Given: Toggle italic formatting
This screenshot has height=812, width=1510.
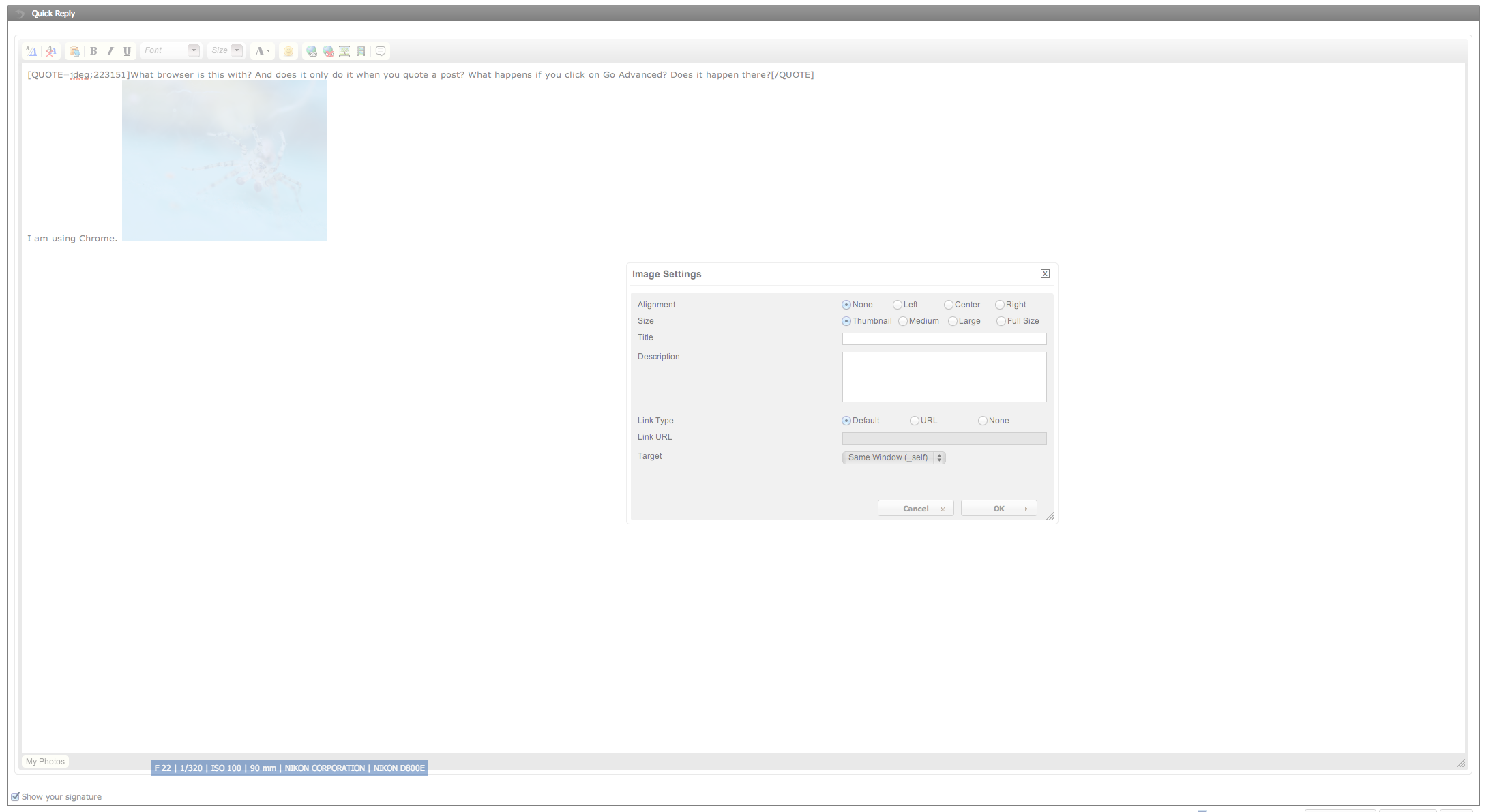Looking at the screenshot, I should (x=110, y=51).
